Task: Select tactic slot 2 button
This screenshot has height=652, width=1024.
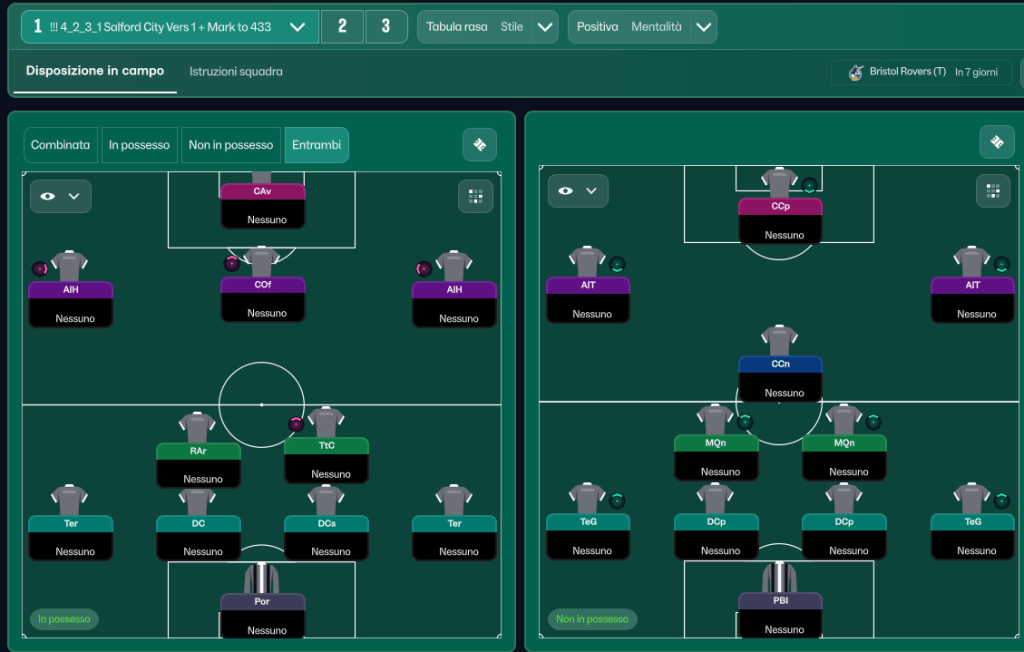Action: 342,27
